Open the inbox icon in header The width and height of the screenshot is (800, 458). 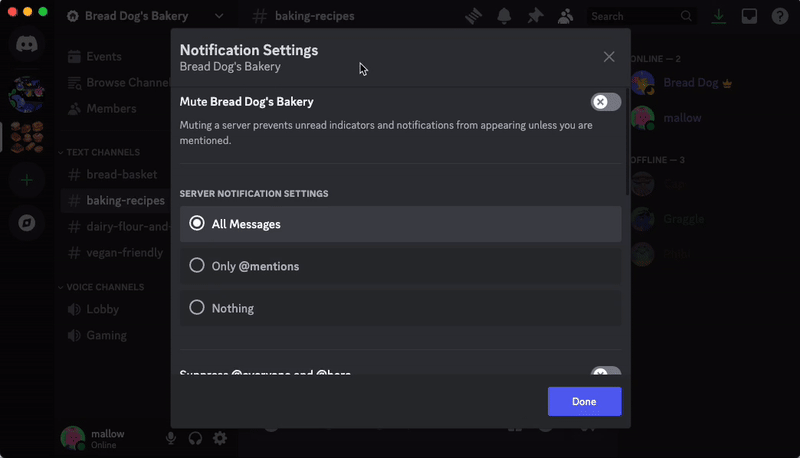coord(749,16)
